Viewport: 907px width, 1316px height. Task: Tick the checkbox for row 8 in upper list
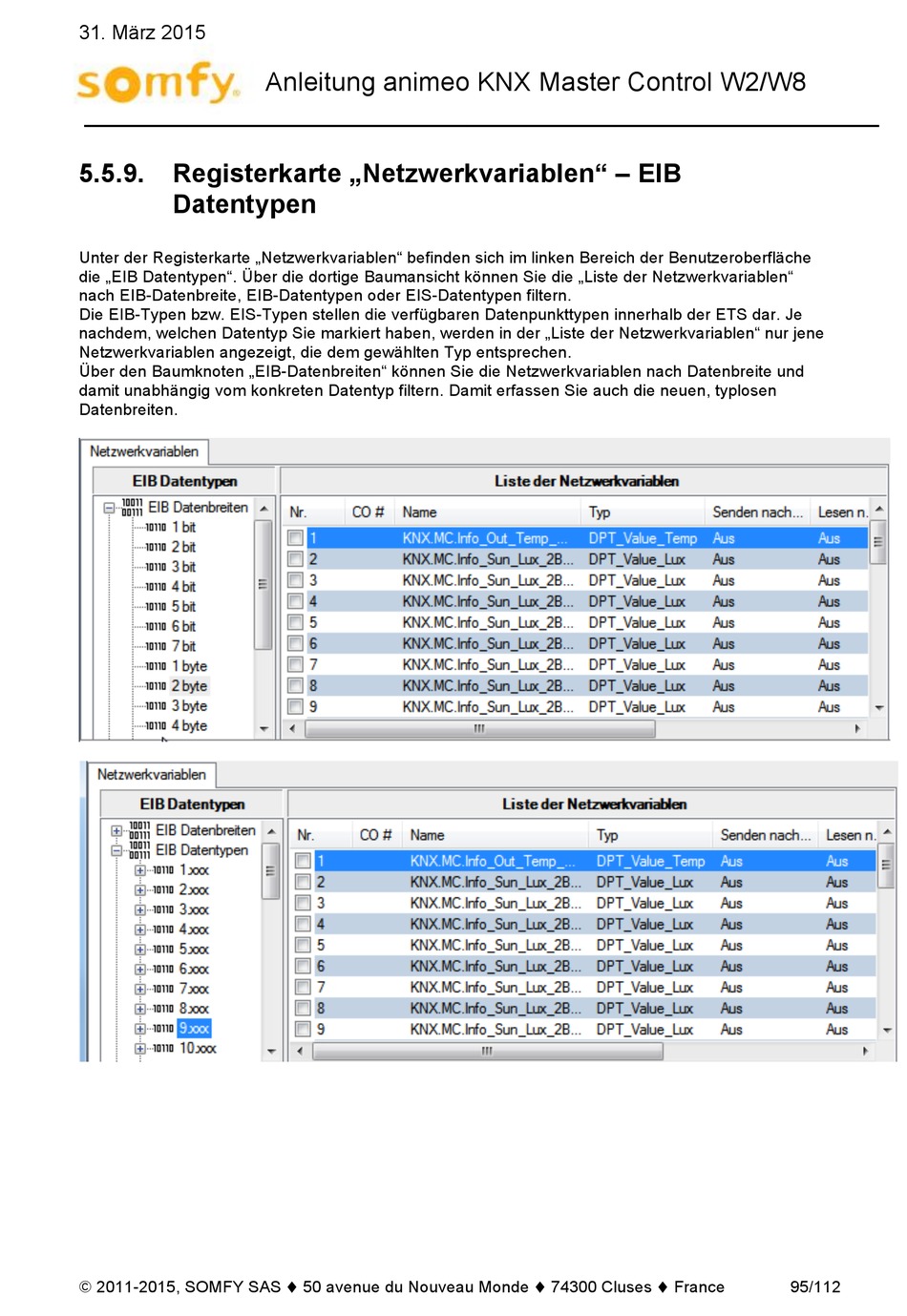coord(296,685)
